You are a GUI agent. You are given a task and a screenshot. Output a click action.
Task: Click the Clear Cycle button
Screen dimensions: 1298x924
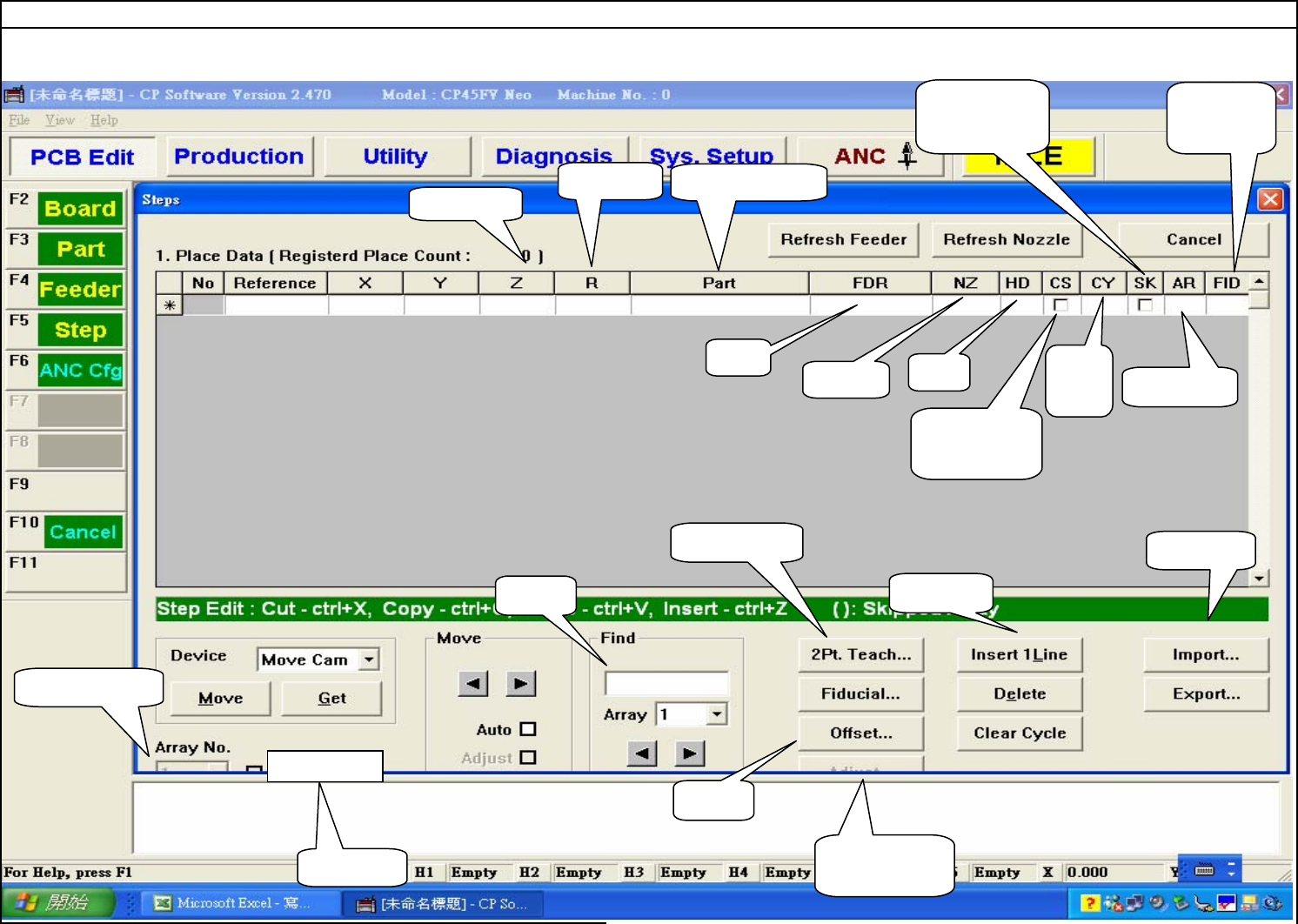pyautogui.click(x=1020, y=733)
